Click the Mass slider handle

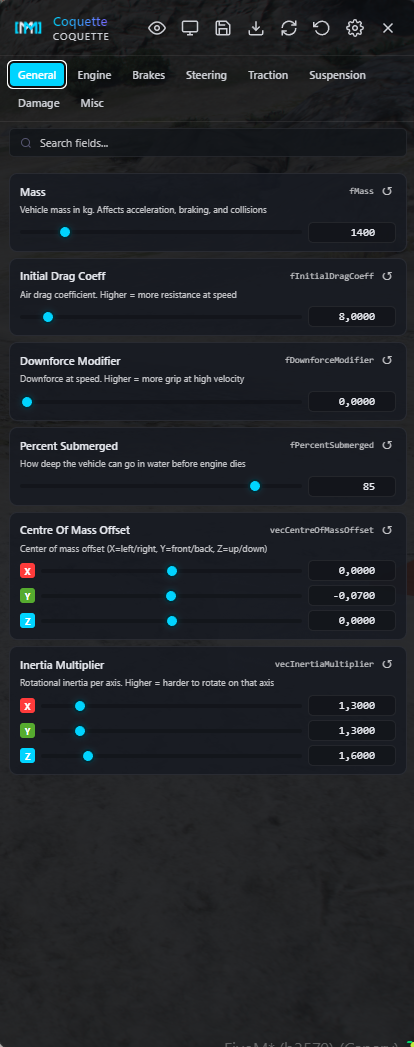[x=65, y=232]
